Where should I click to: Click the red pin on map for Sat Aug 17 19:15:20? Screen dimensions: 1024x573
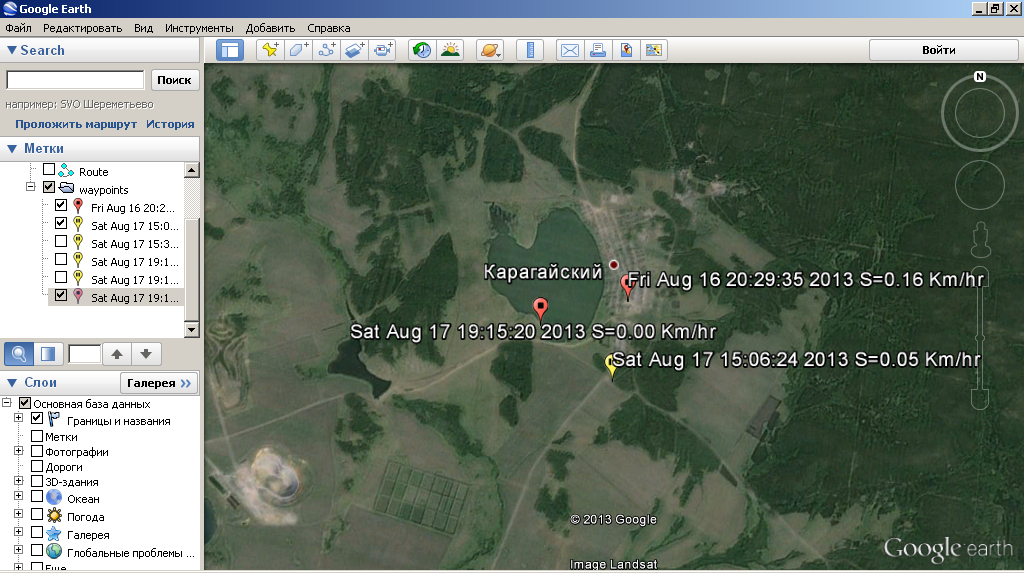pyautogui.click(x=540, y=308)
